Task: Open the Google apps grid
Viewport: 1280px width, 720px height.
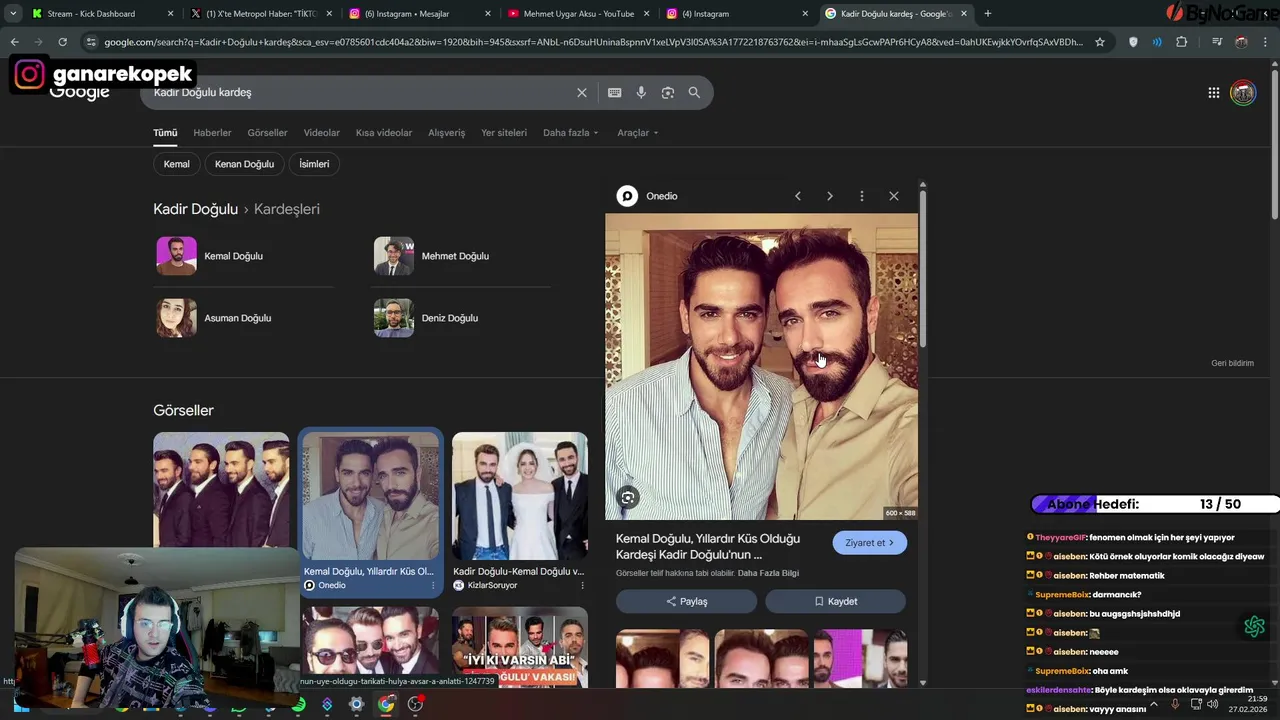Action: (x=1214, y=92)
